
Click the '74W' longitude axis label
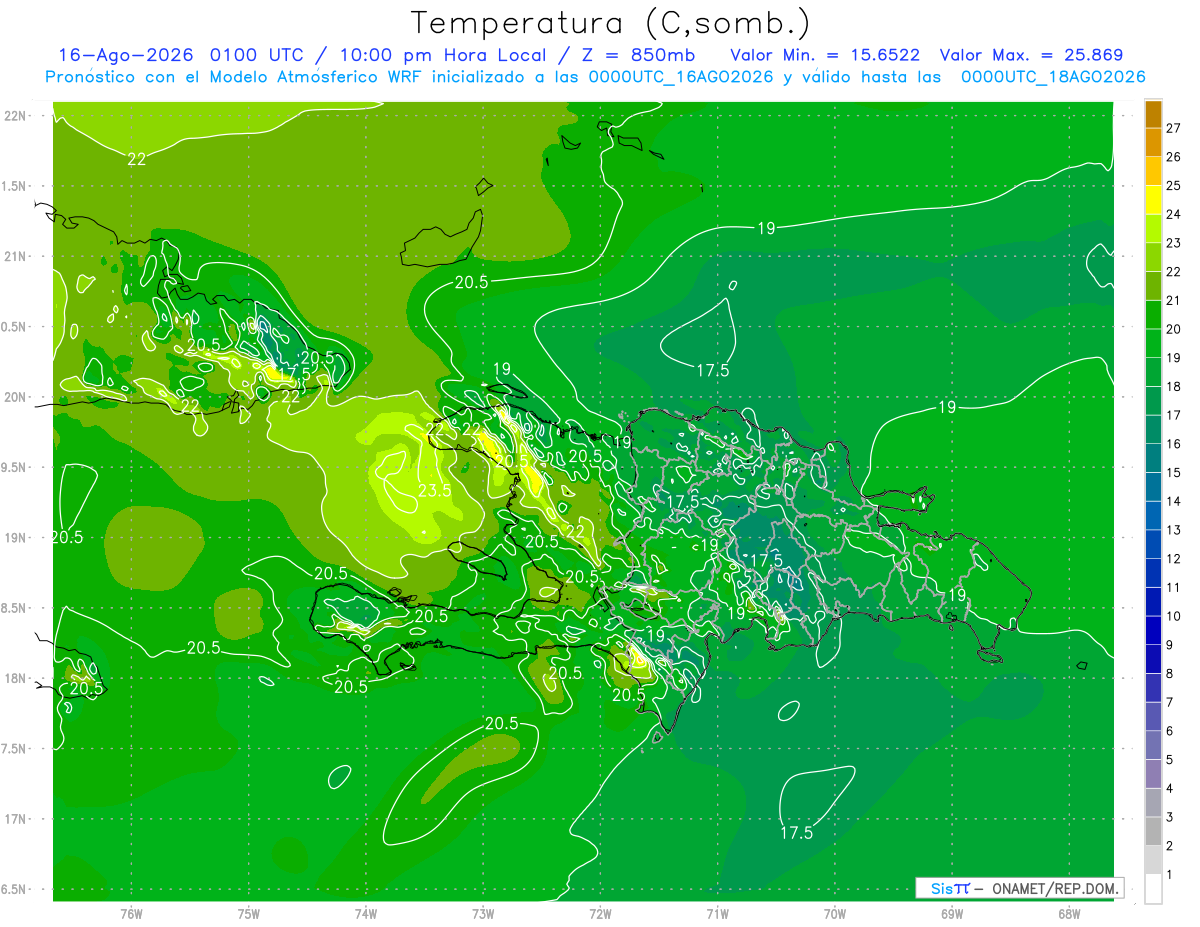pyautogui.click(x=366, y=913)
